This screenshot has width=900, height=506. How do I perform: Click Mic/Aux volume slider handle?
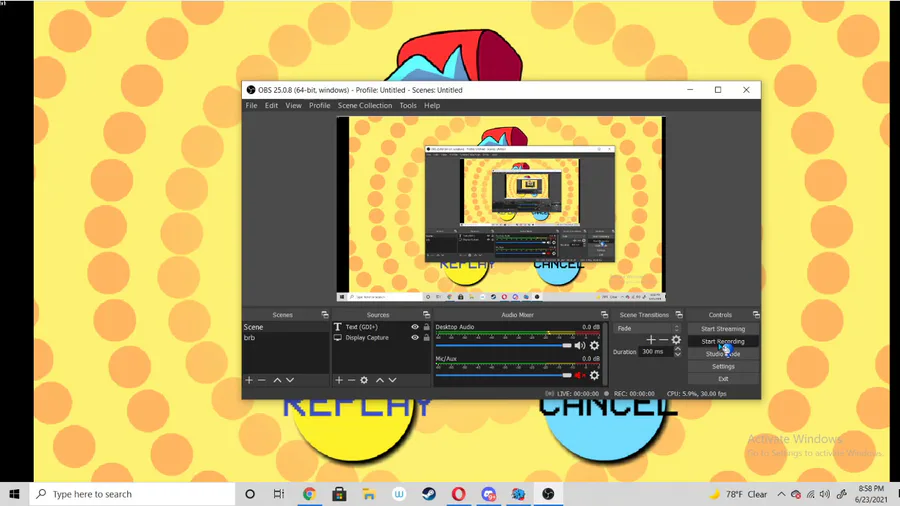click(x=567, y=375)
